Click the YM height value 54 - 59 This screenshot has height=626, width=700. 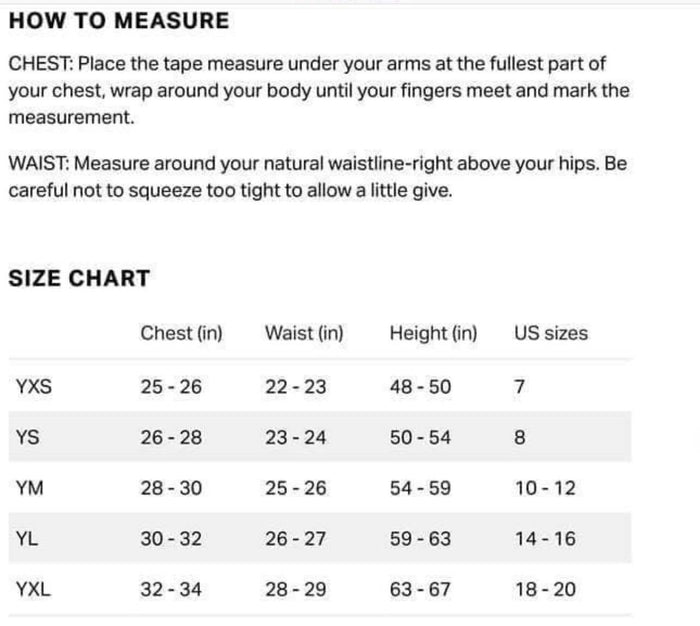click(x=420, y=488)
